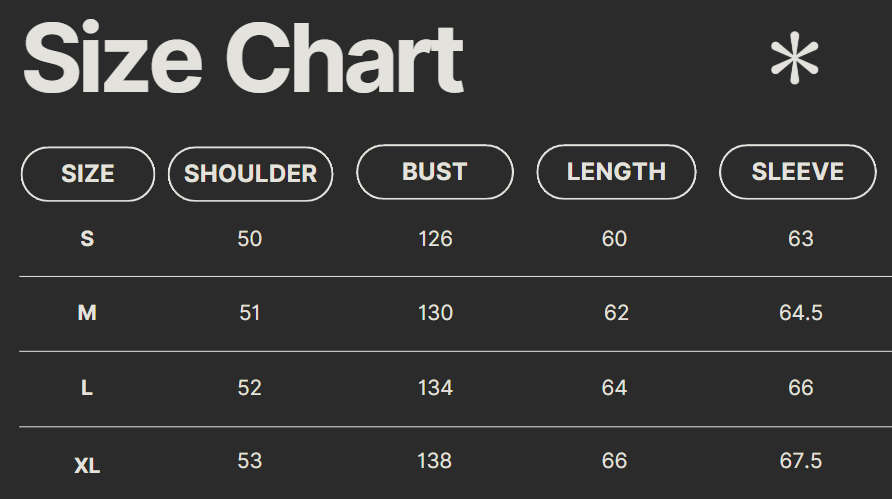Click the bust value 138
Viewport: 892px width, 499px height.
[x=435, y=461]
